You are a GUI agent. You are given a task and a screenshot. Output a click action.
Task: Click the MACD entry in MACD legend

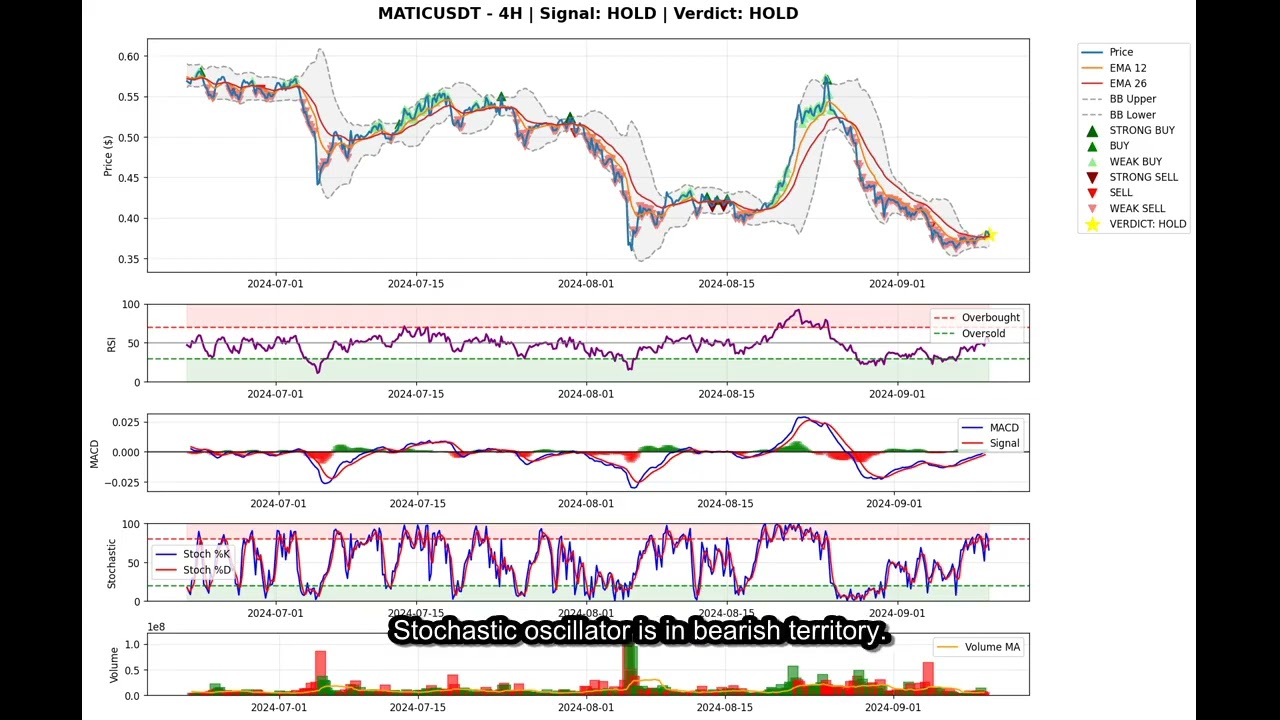[990, 428]
